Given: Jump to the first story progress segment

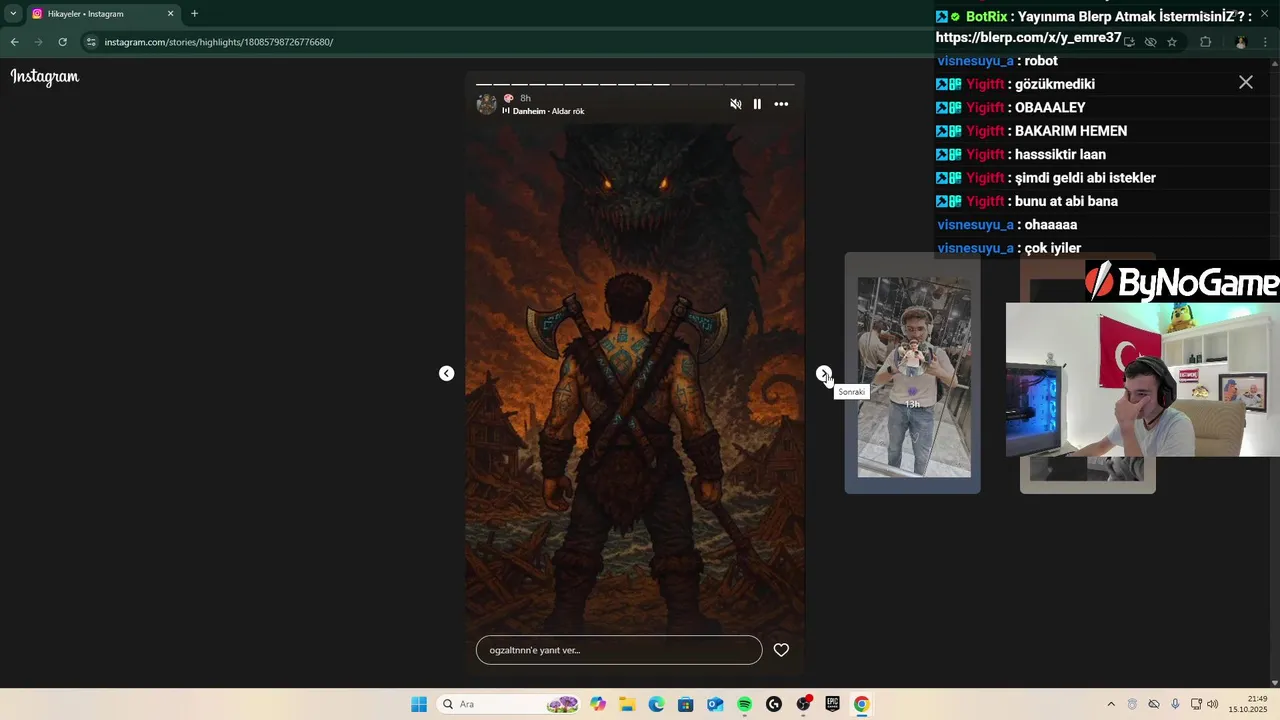Looking at the screenshot, I should point(484,84).
